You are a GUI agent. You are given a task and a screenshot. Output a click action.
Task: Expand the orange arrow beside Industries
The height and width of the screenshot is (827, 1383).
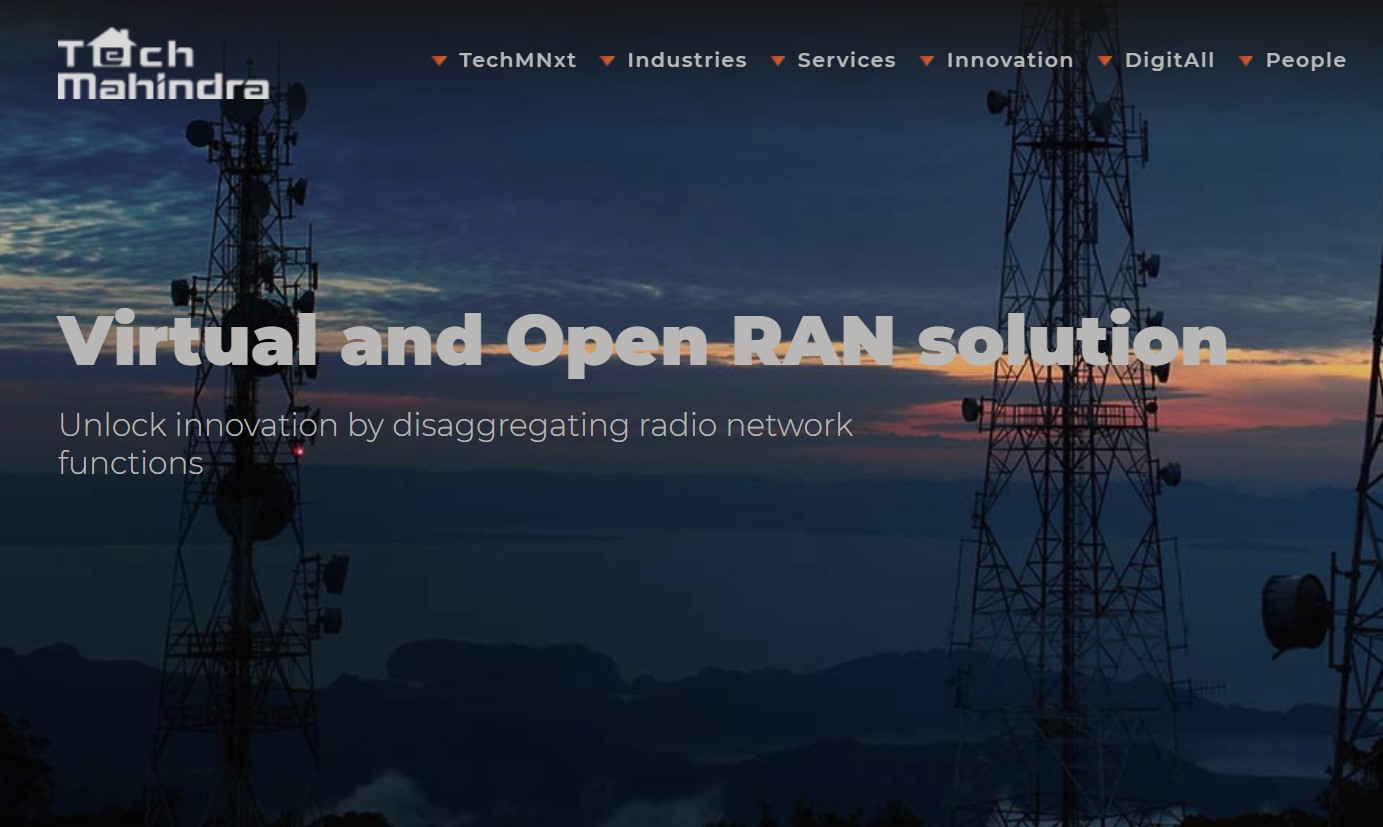(x=607, y=61)
